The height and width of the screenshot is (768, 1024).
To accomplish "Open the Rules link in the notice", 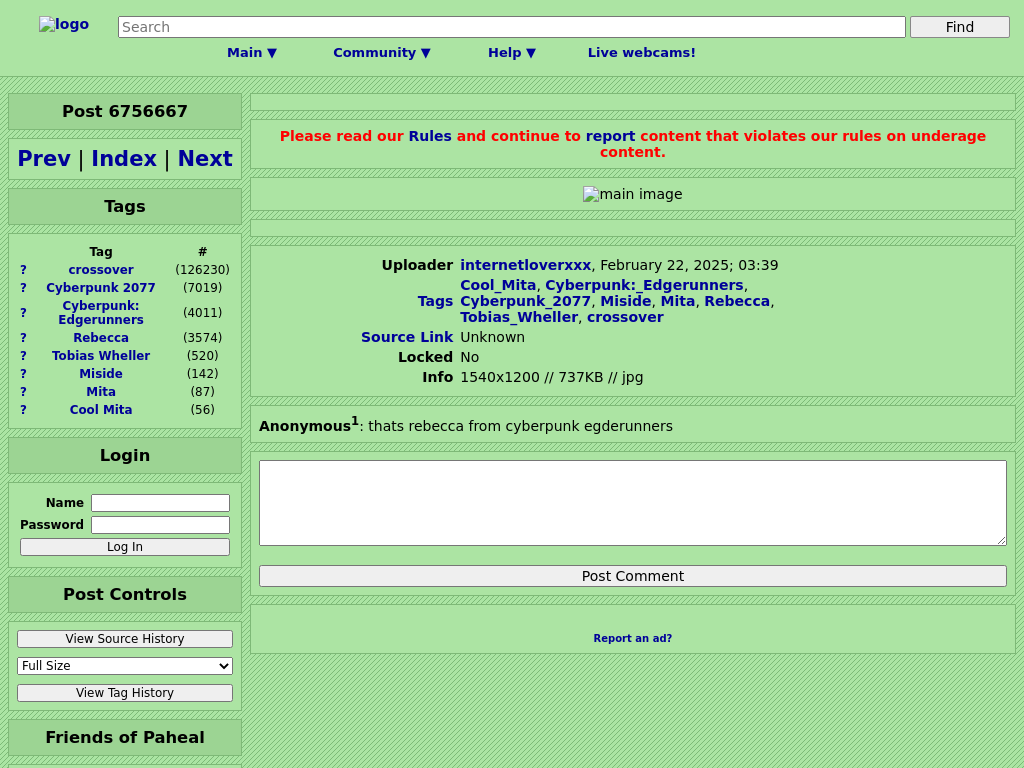I will click(429, 136).
